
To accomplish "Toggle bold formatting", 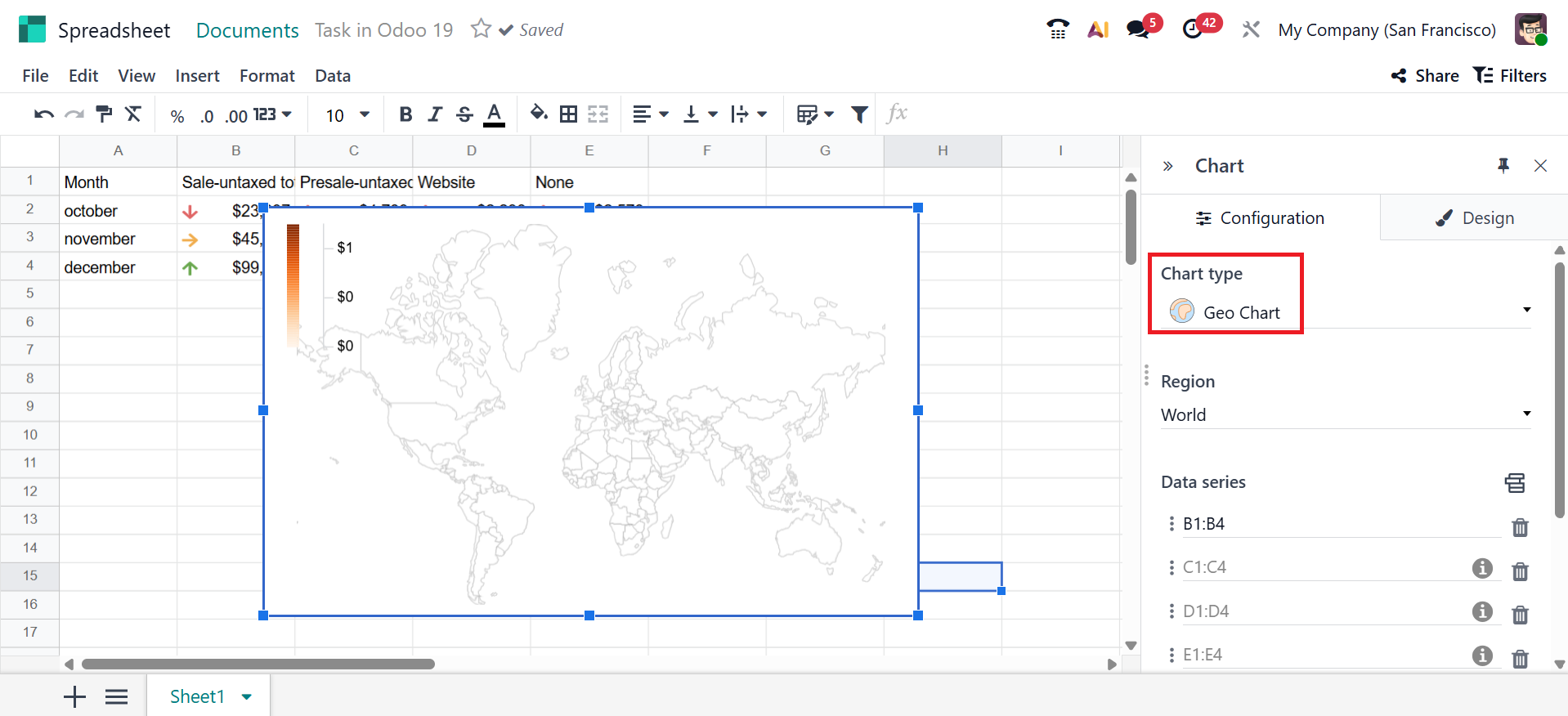I will click(405, 114).
